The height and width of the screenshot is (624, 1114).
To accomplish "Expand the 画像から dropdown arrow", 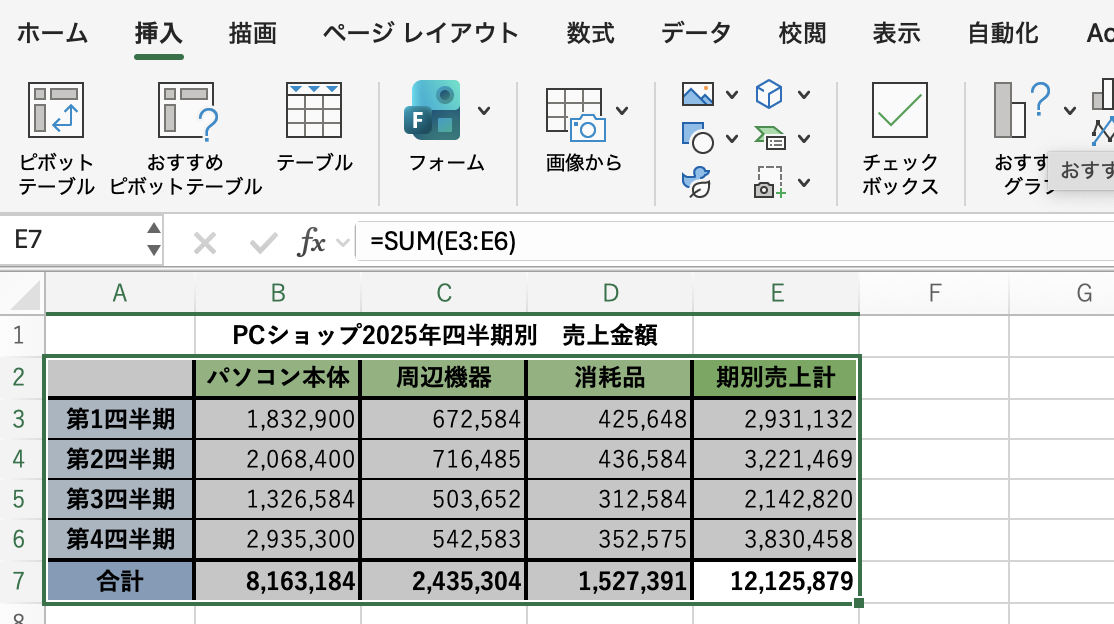I will click(x=623, y=110).
